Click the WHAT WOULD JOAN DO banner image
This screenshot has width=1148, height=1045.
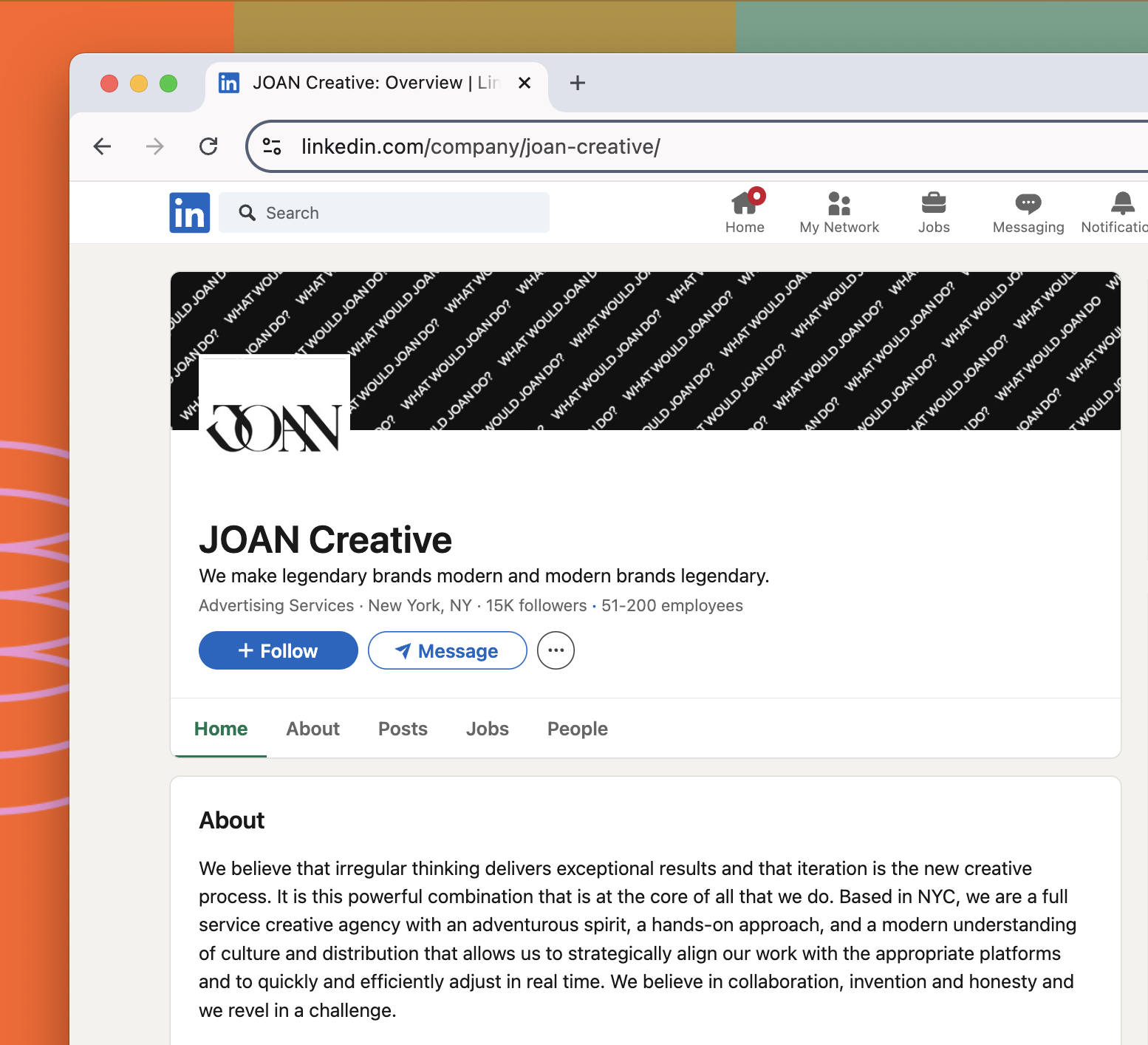pos(645,350)
